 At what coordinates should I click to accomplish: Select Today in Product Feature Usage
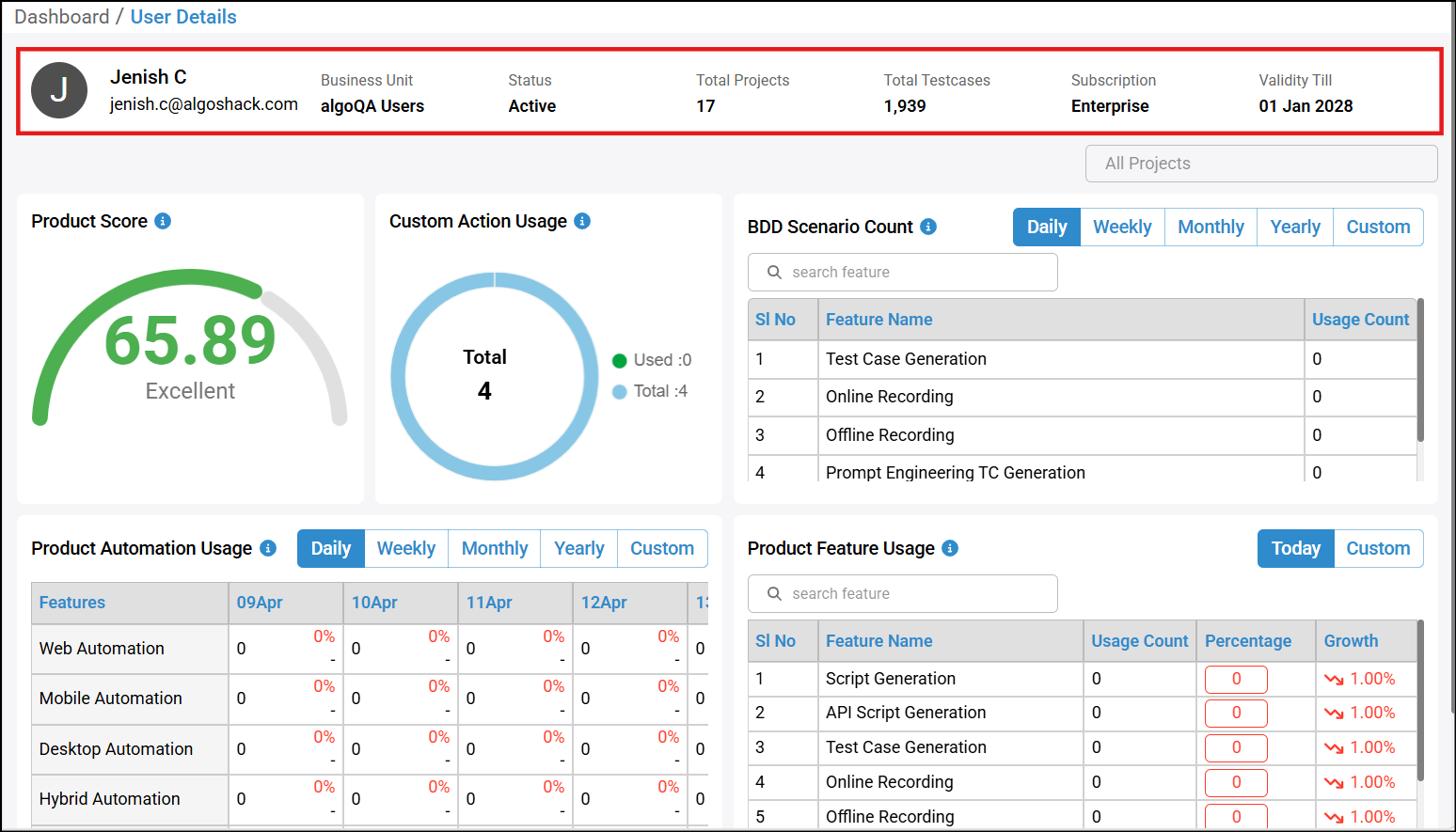(1296, 548)
